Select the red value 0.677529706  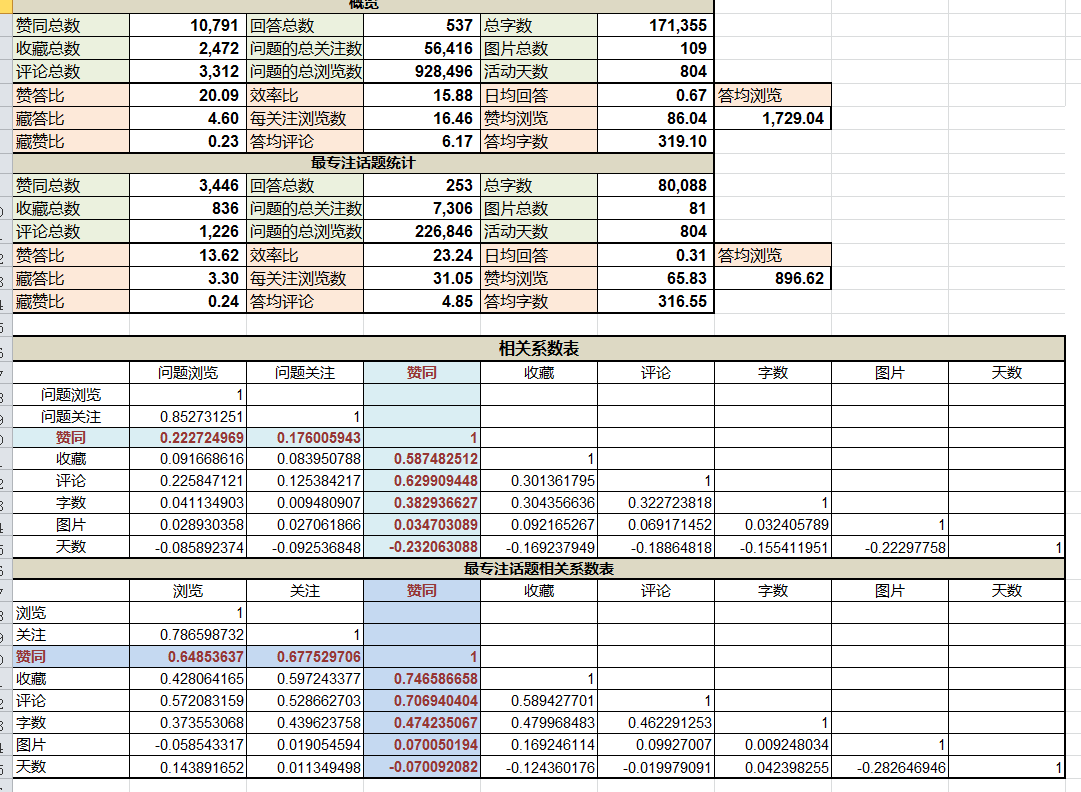(x=305, y=657)
